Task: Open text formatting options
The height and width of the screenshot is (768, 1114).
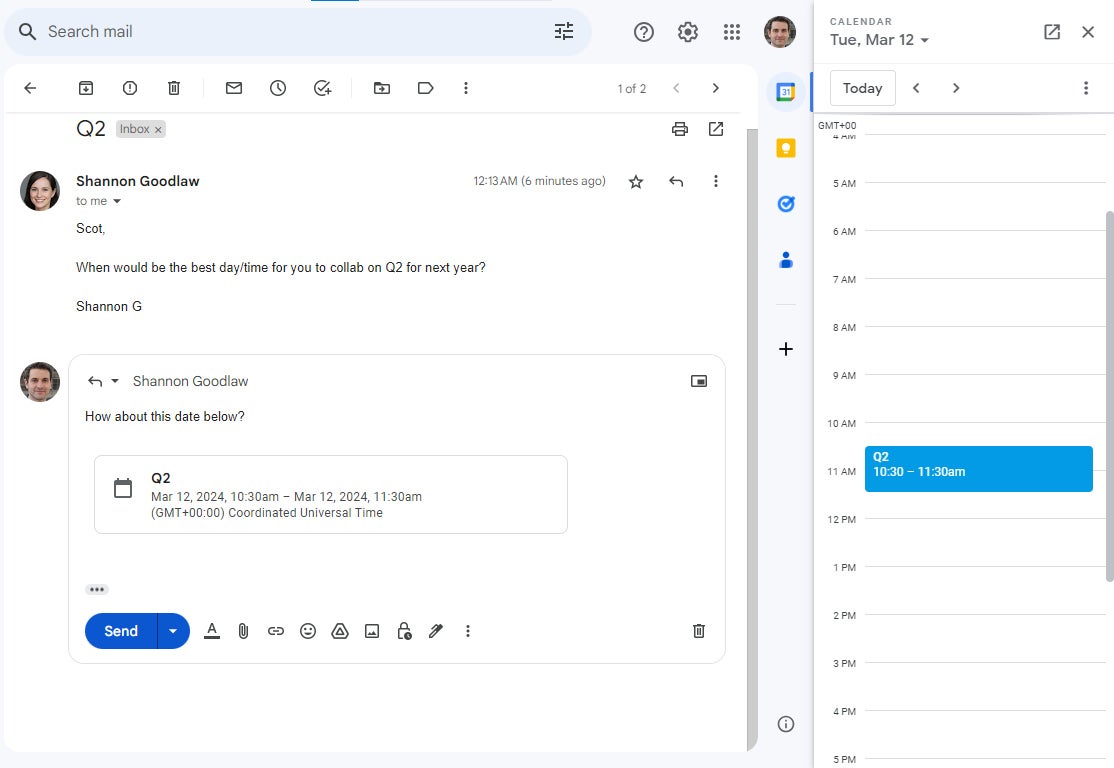Action: coord(212,631)
